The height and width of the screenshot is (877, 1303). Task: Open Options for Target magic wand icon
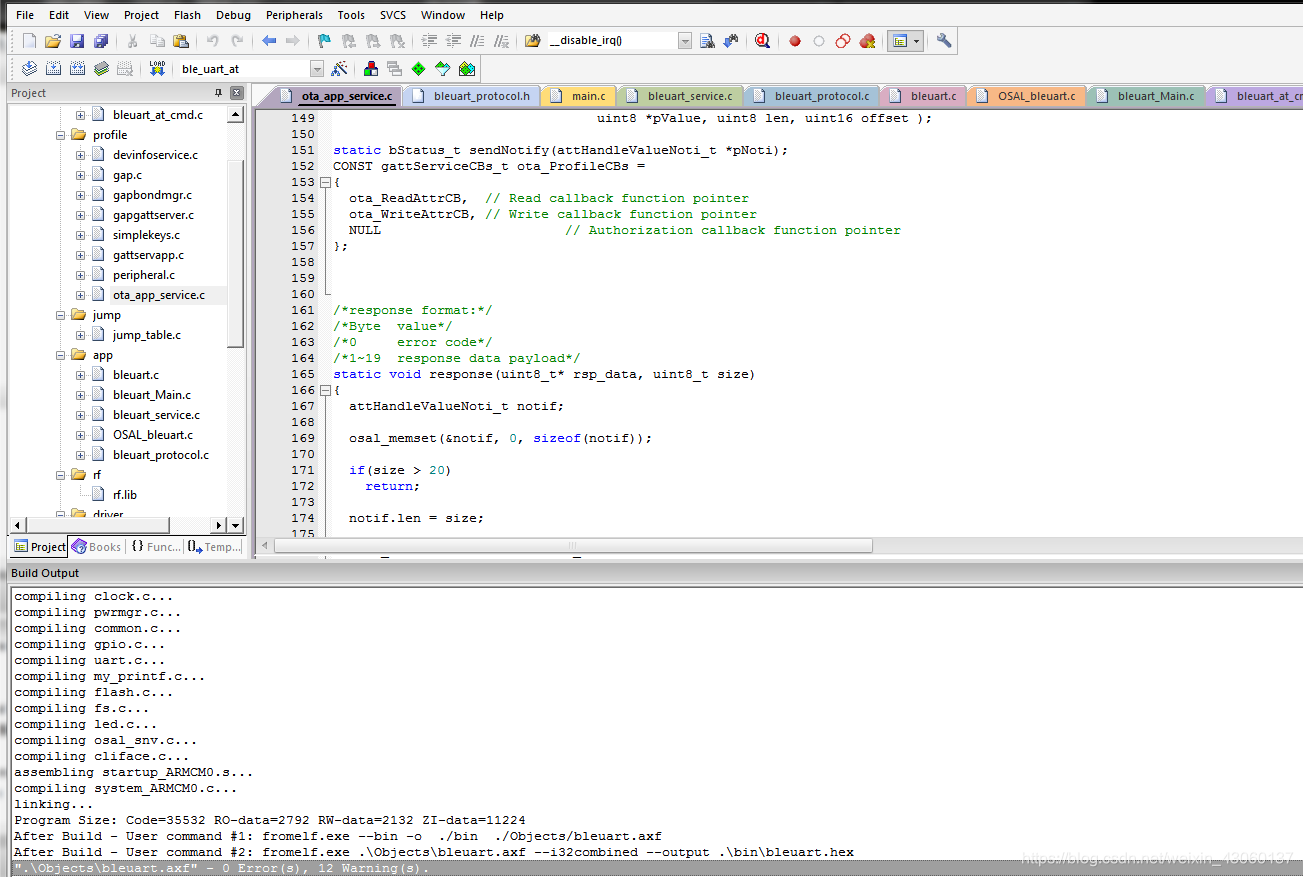point(339,69)
